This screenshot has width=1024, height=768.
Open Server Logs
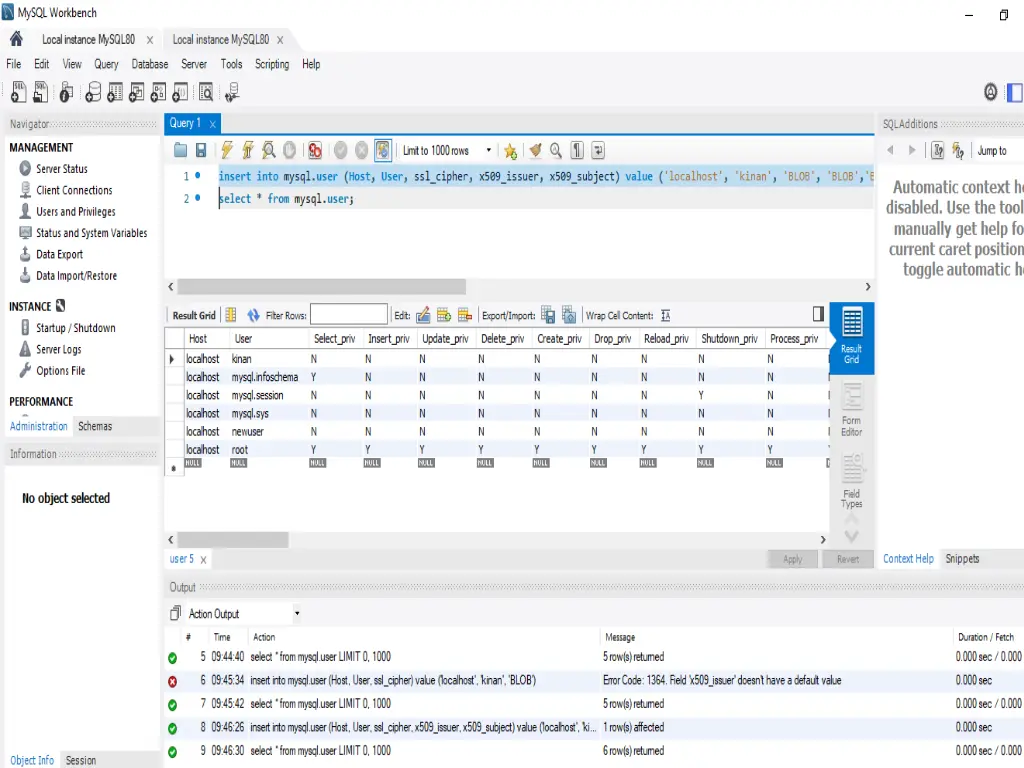pos(59,349)
